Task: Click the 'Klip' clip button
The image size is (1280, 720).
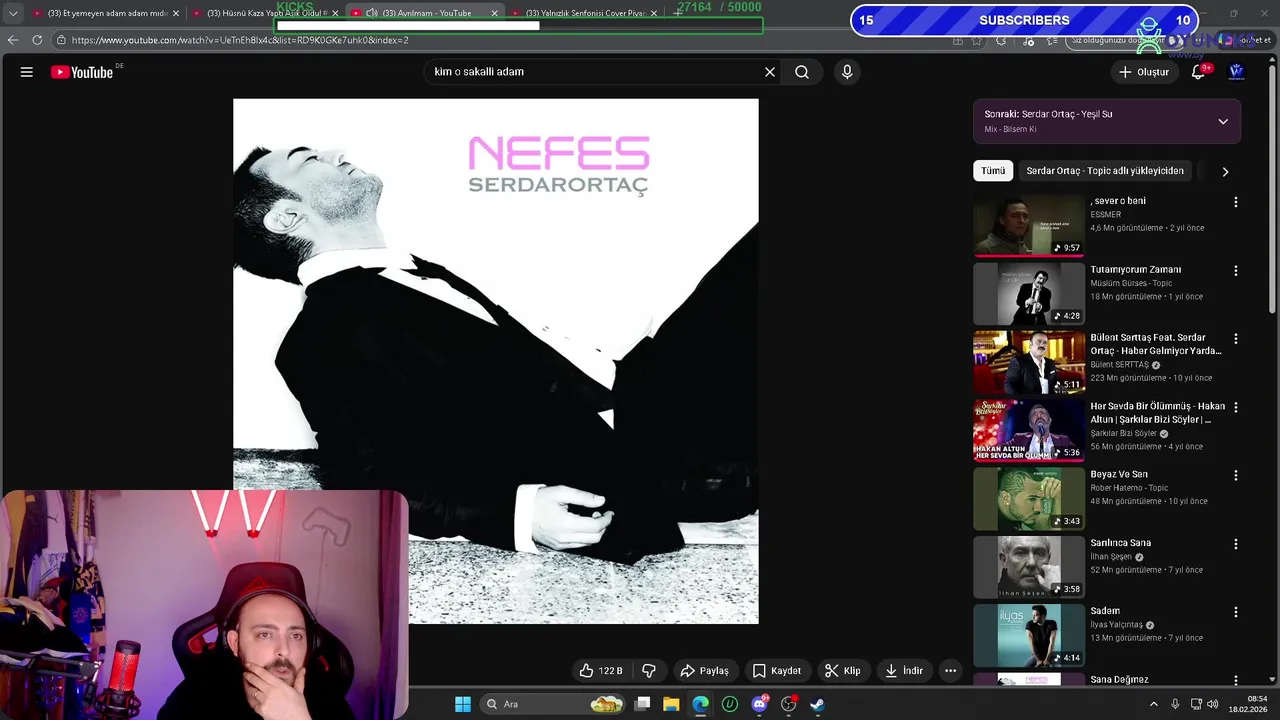Action: pyautogui.click(x=842, y=671)
